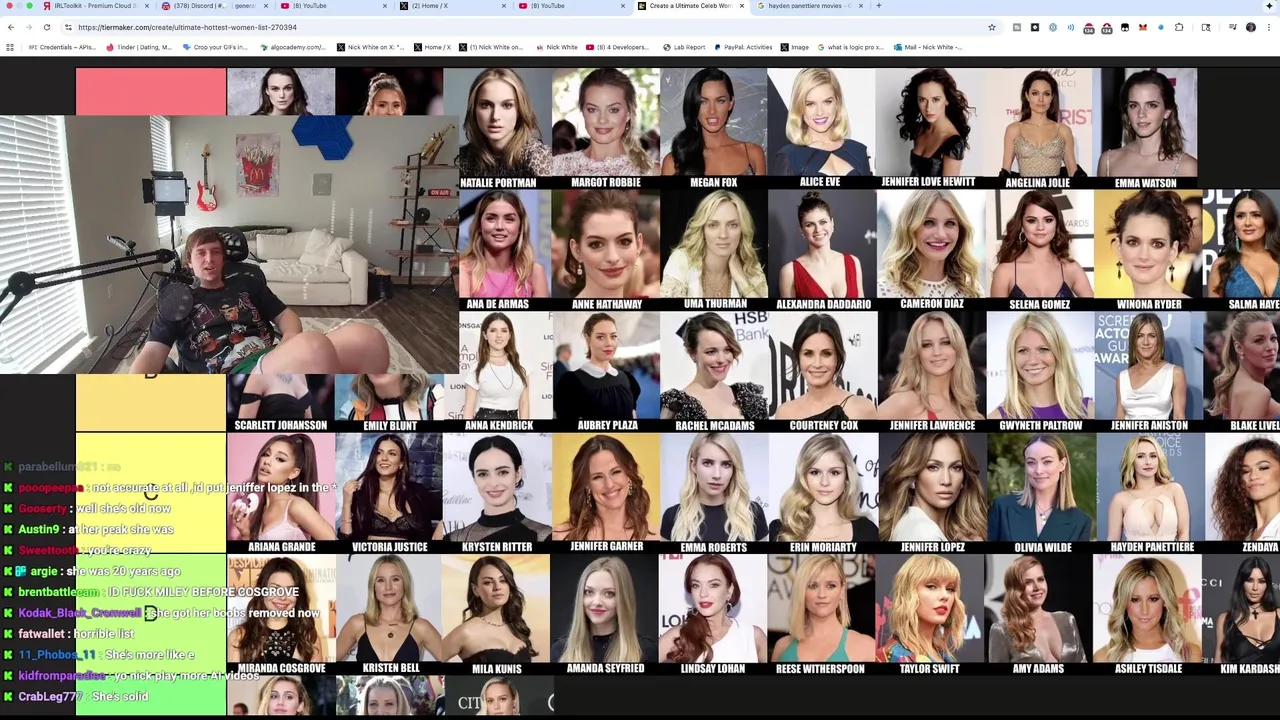This screenshot has height=720, width=1280.
Task: Open Chrome's three-dot menu
Action: point(1268,27)
